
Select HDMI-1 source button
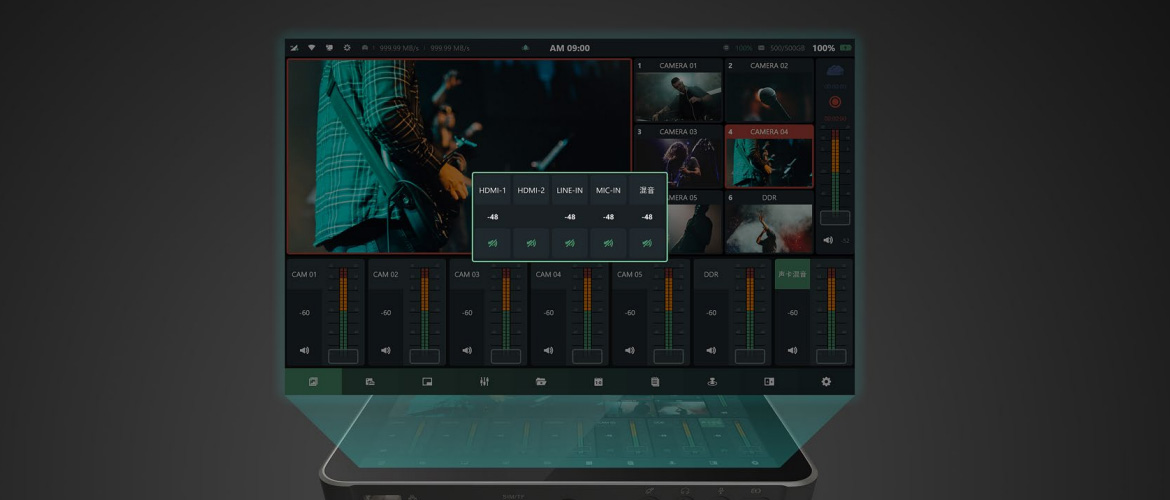pyautogui.click(x=492, y=190)
